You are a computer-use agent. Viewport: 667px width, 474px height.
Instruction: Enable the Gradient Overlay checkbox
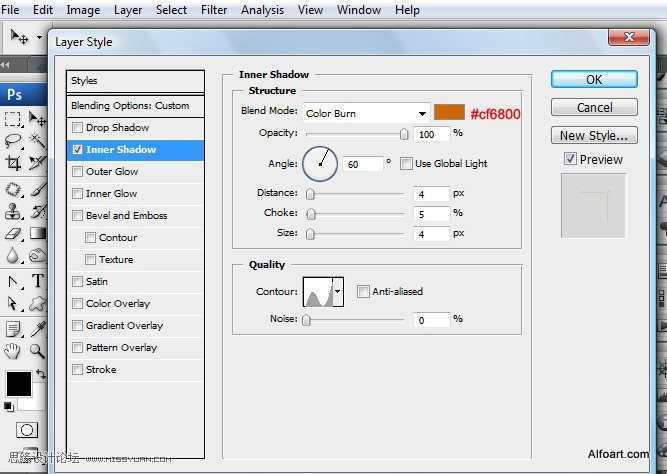point(77,326)
